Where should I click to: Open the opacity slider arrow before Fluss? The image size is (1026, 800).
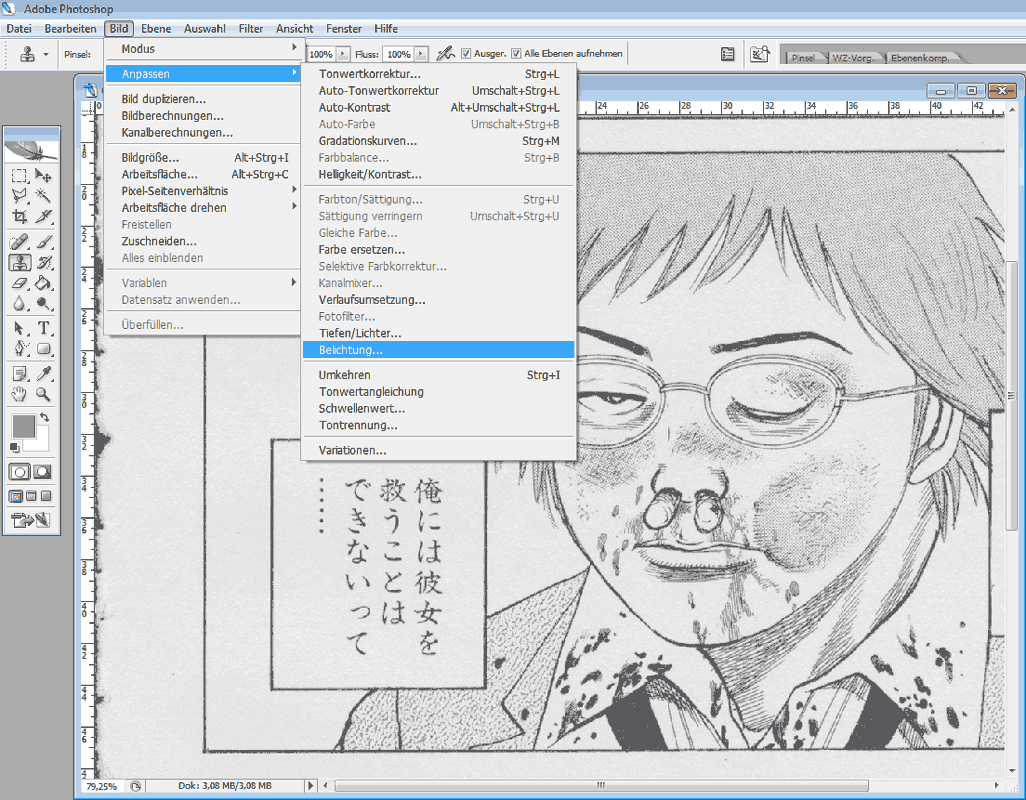[x=343, y=54]
